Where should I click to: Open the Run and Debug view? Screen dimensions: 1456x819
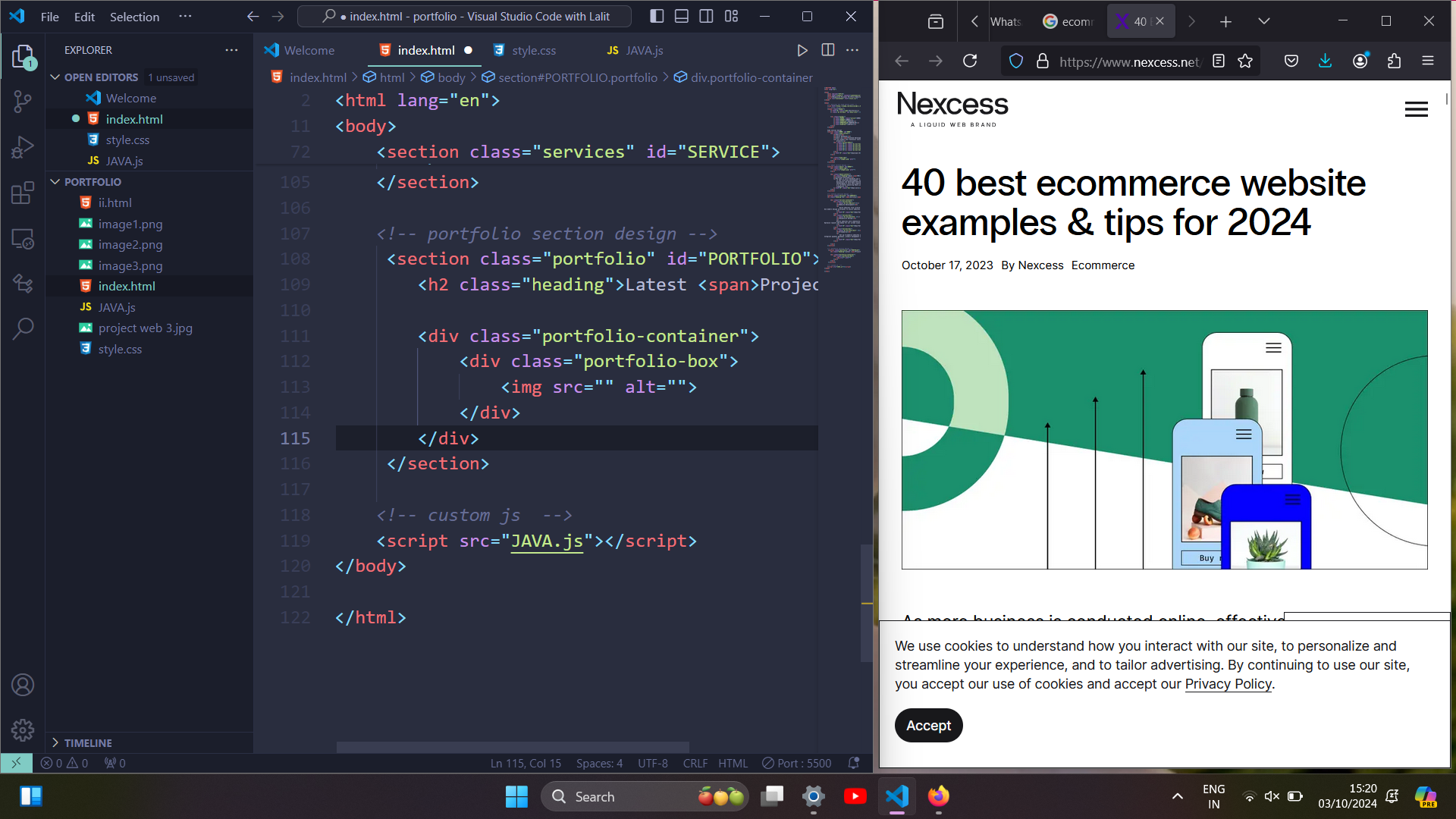click(23, 146)
